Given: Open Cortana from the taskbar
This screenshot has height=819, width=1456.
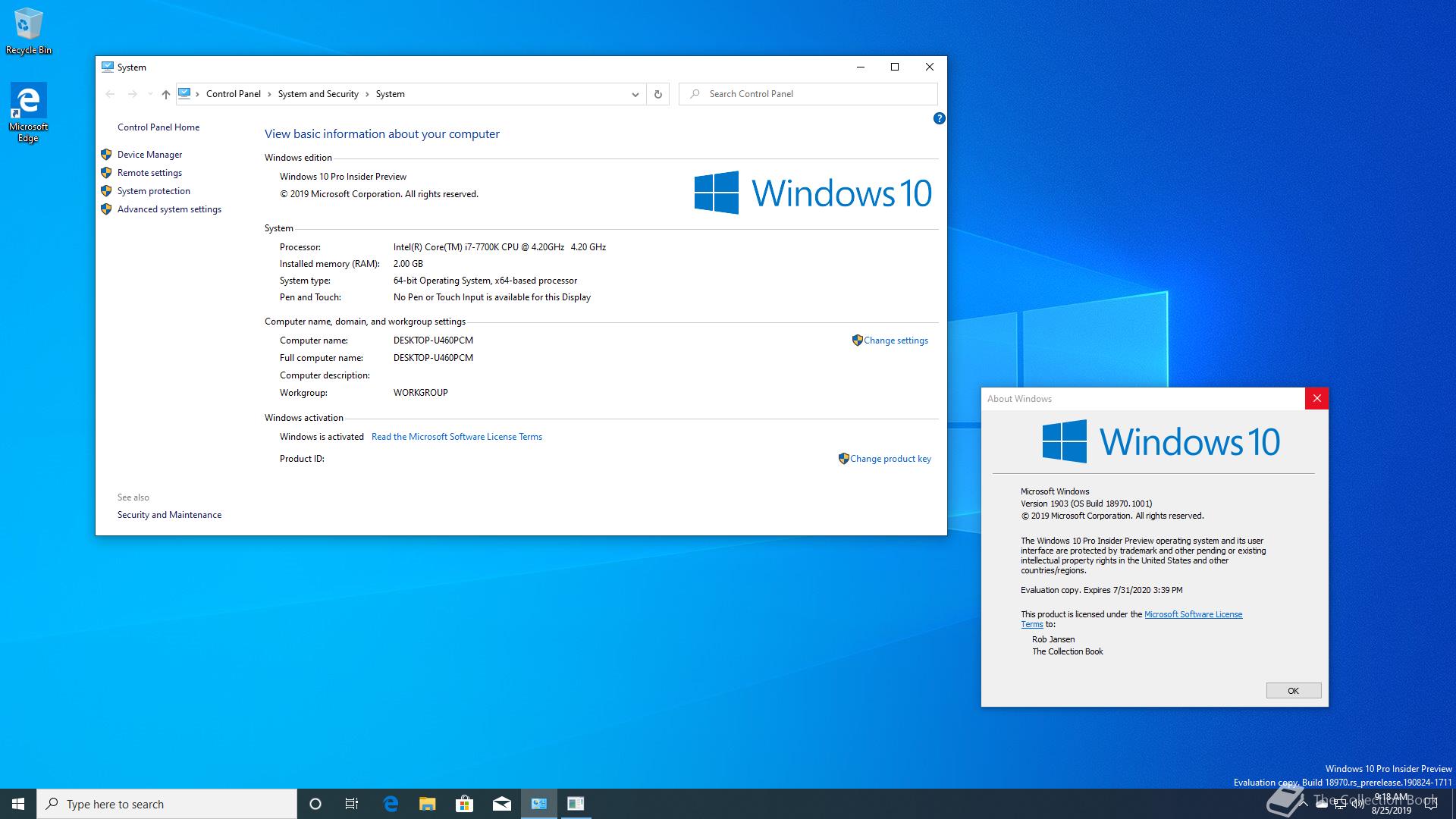Looking at the screenshot, I should 315,804.
